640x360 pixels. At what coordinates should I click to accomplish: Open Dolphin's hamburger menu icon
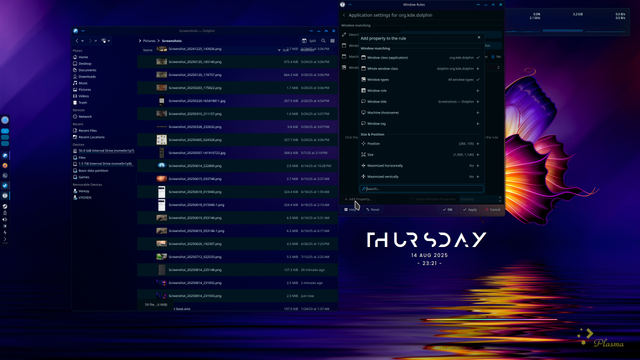[x=333, y=41]
